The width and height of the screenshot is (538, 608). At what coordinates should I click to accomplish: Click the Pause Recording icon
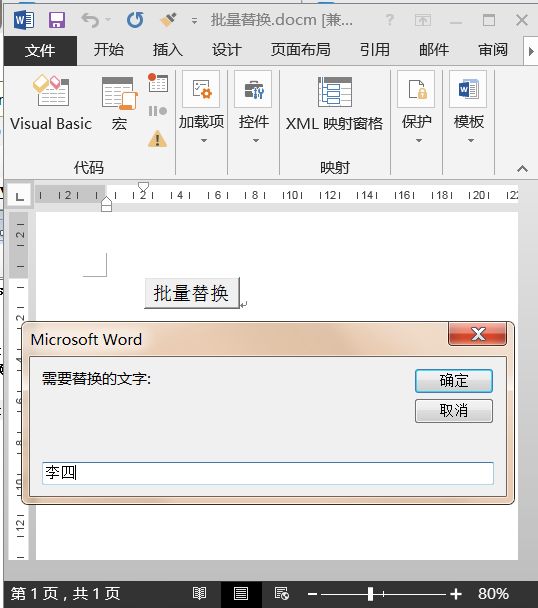coord(157,111)
